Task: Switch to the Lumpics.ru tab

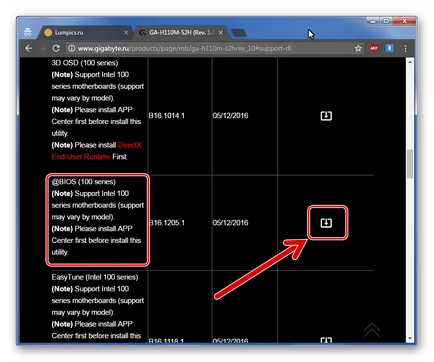Action: [86, 32]
